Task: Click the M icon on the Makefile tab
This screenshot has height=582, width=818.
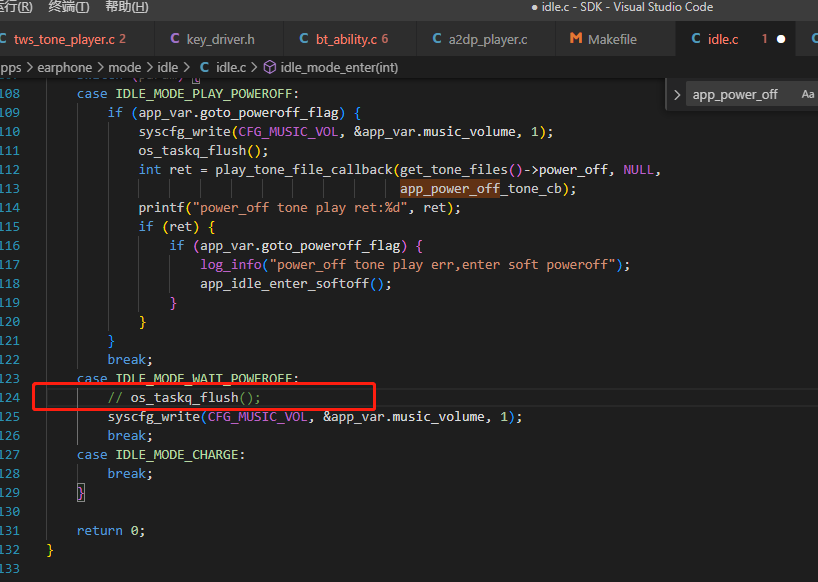Action: [x=576, y=39]
